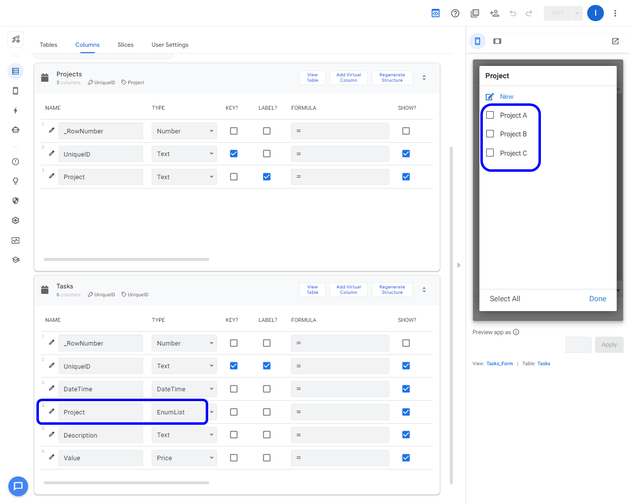Click View Table for Projects

[x=313, y=78]
